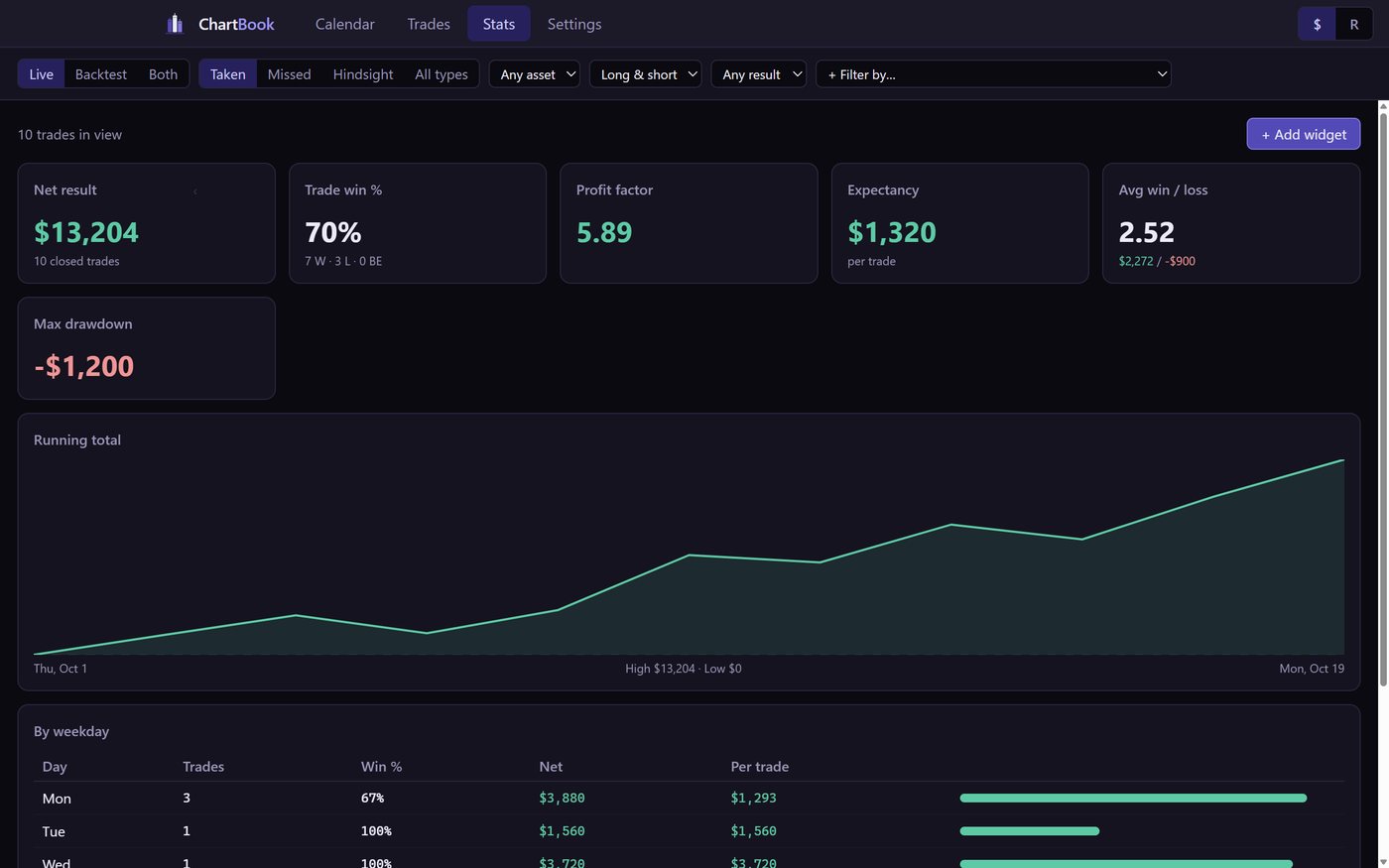Image resolution: width=1389 pixels, height=868 pixels.
Task: Open the Settings tab
Action: [x=574, y=24]
